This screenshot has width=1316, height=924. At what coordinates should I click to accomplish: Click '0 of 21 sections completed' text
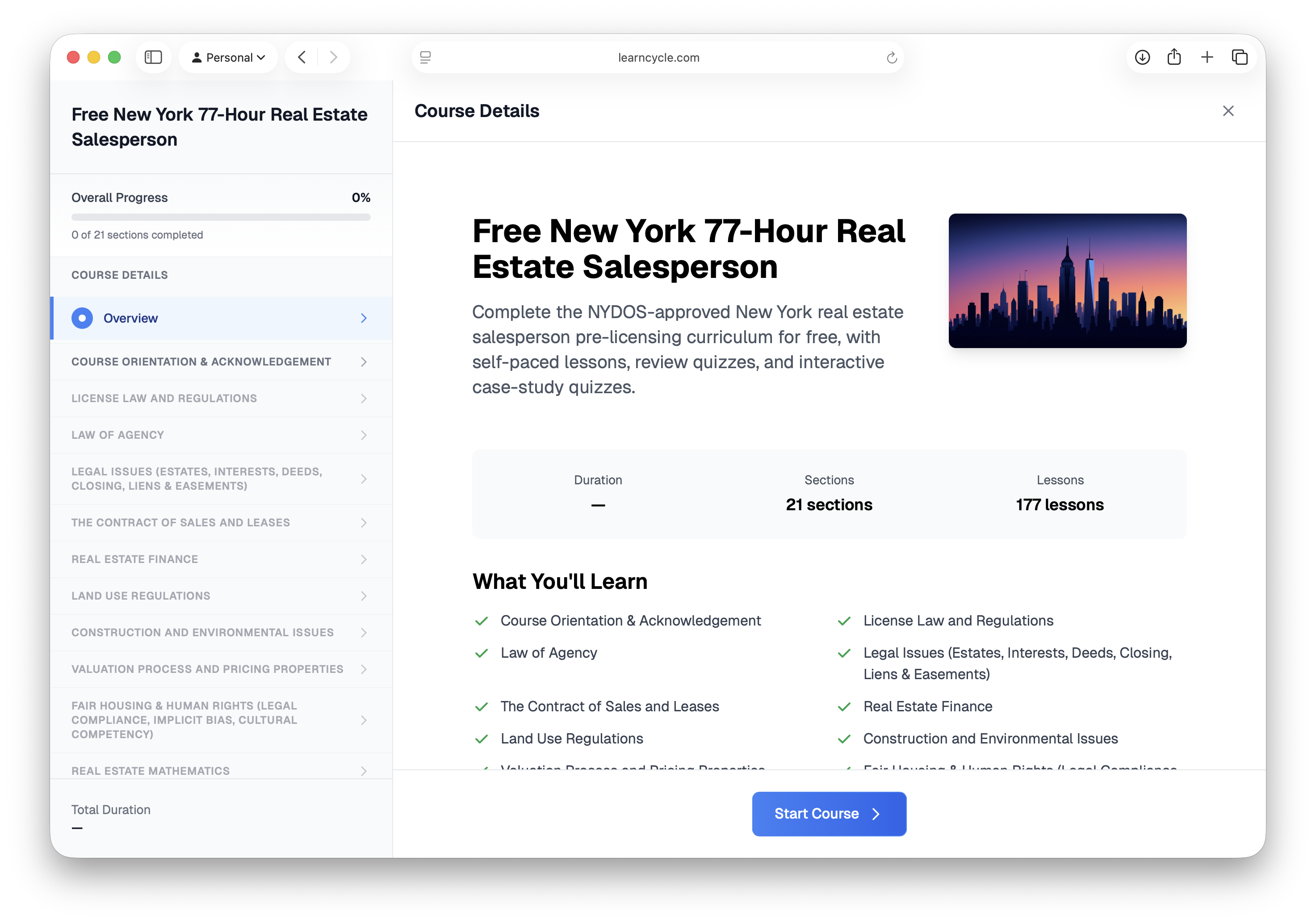(137, 235)
